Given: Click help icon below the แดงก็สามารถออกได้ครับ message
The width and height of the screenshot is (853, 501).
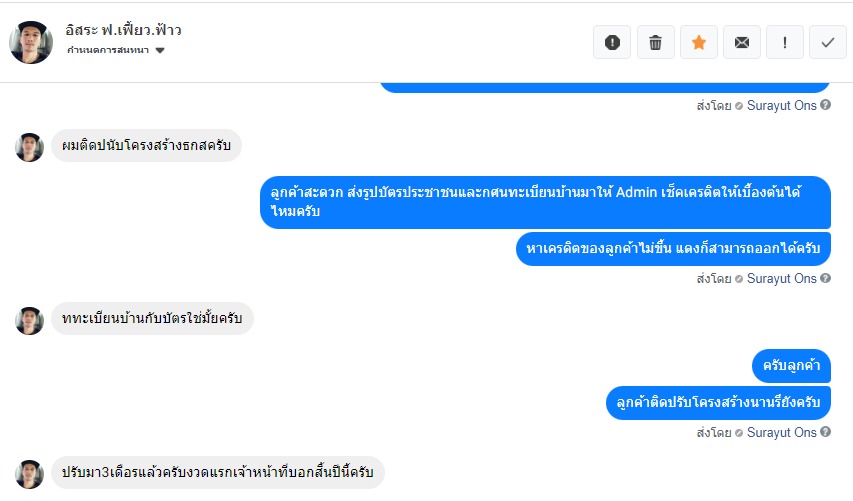Looking at the screenshot, I should [x=826, y=278].
